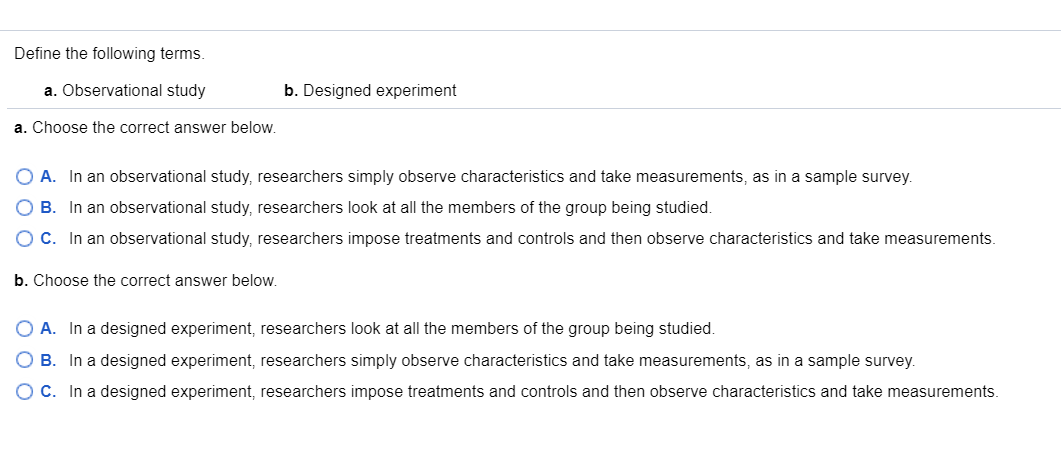
Task: Click designed experiment text about all group members
Action: point(392,328)
